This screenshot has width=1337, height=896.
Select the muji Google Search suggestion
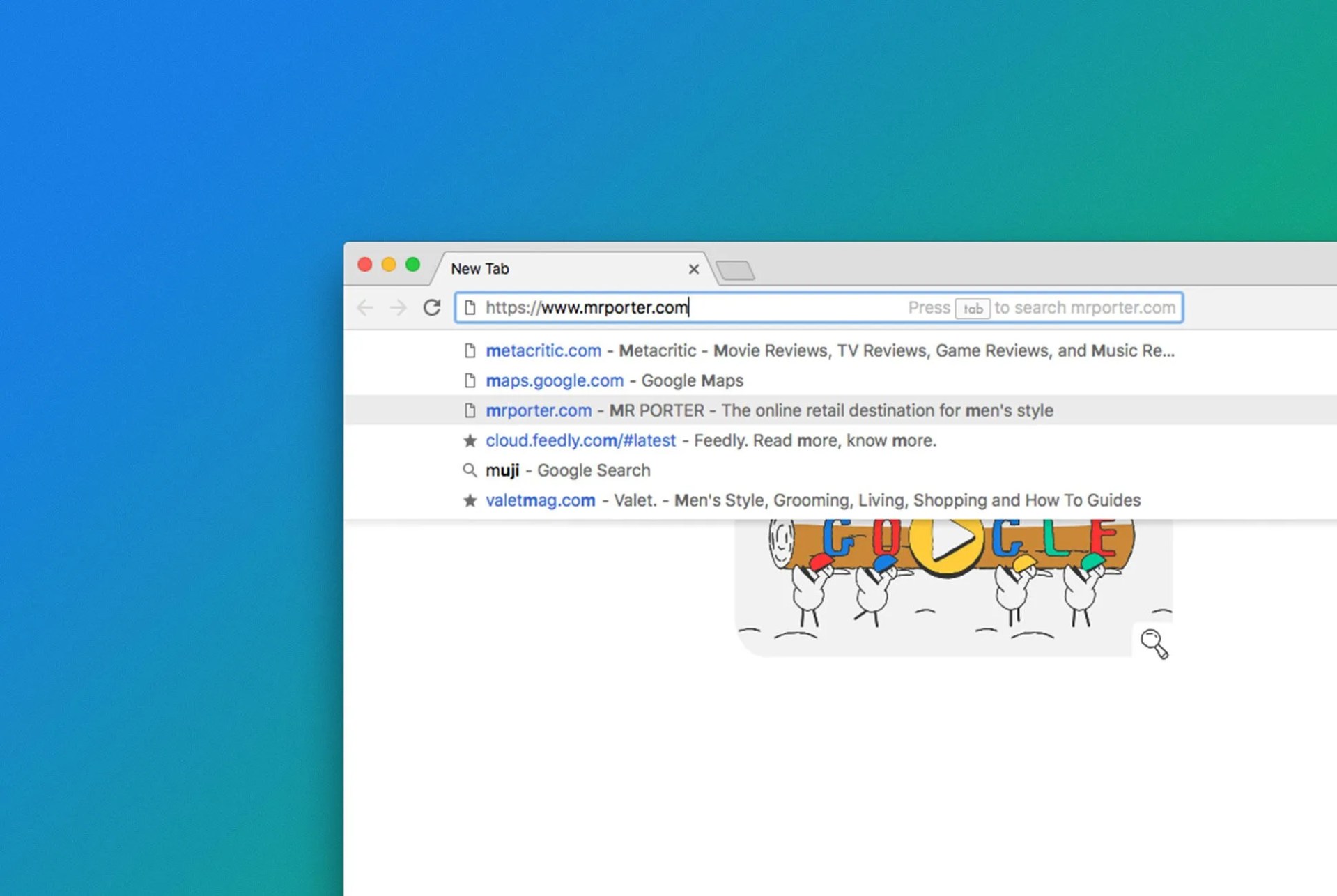pyautogui.click(x=840, y=470)
